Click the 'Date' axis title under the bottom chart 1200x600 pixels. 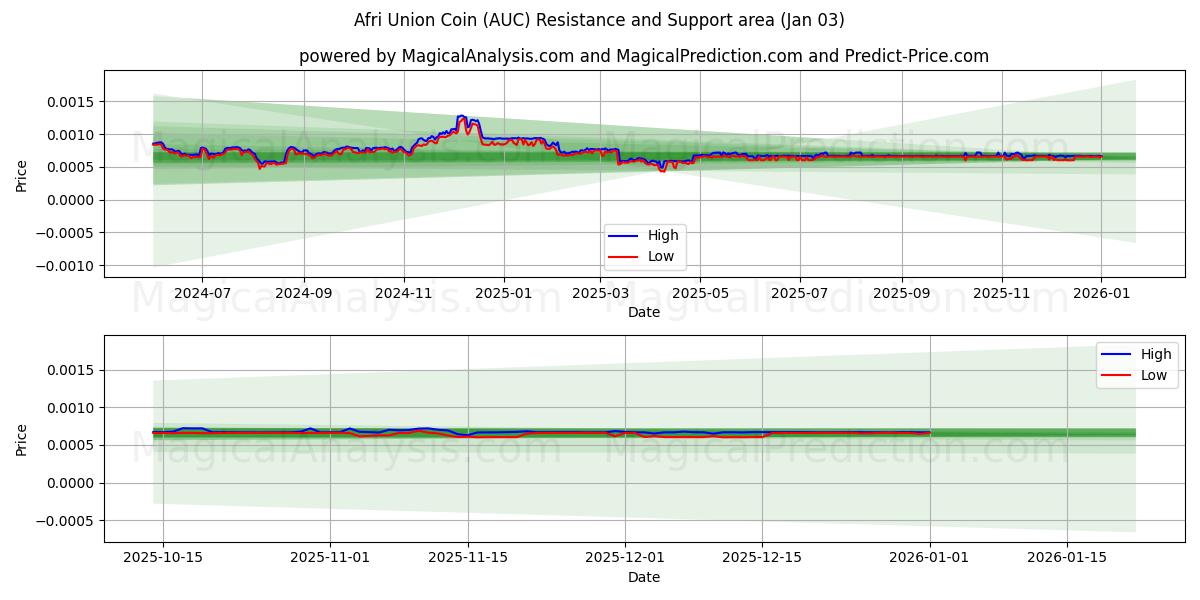click(644, 577)
